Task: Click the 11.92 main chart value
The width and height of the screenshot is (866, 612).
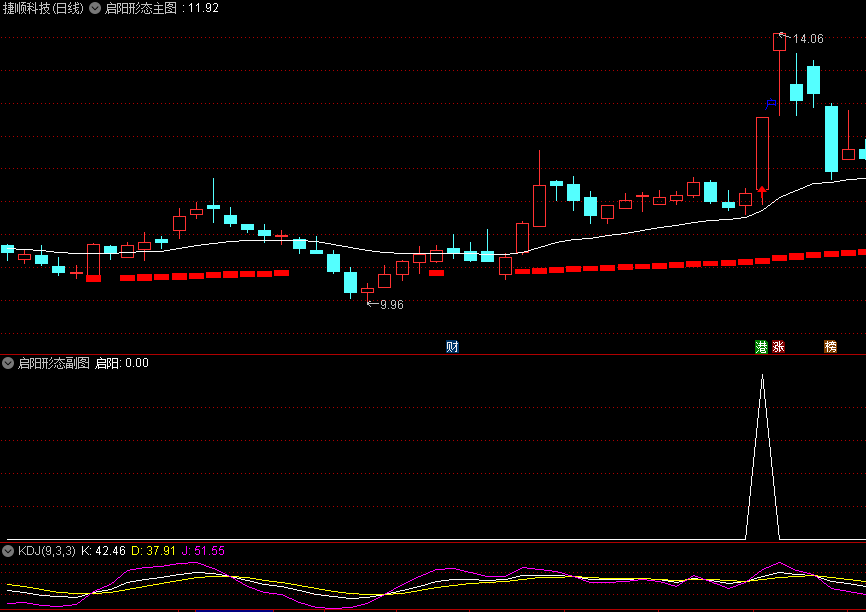Action: (x=203, y=8)
